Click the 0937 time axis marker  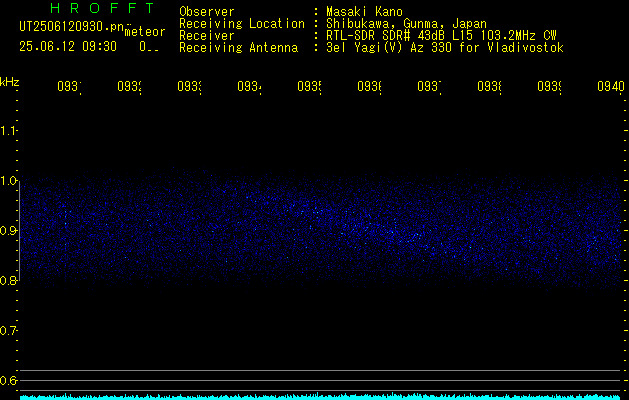pos(429,87)
